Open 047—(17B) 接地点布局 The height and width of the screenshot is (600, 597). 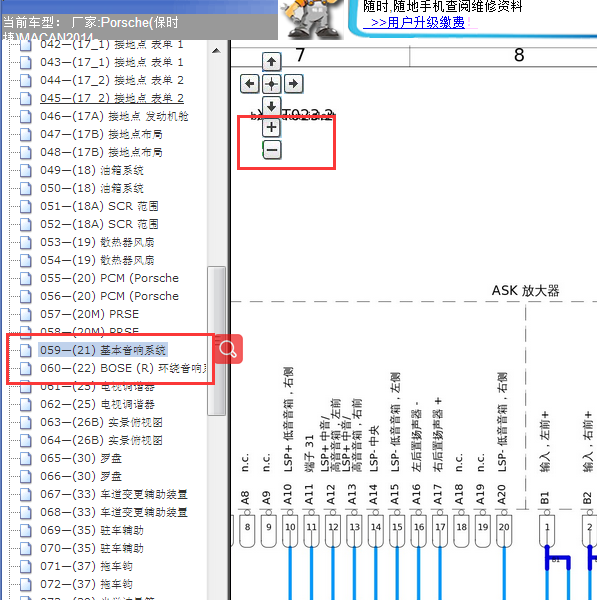[101, 134]
